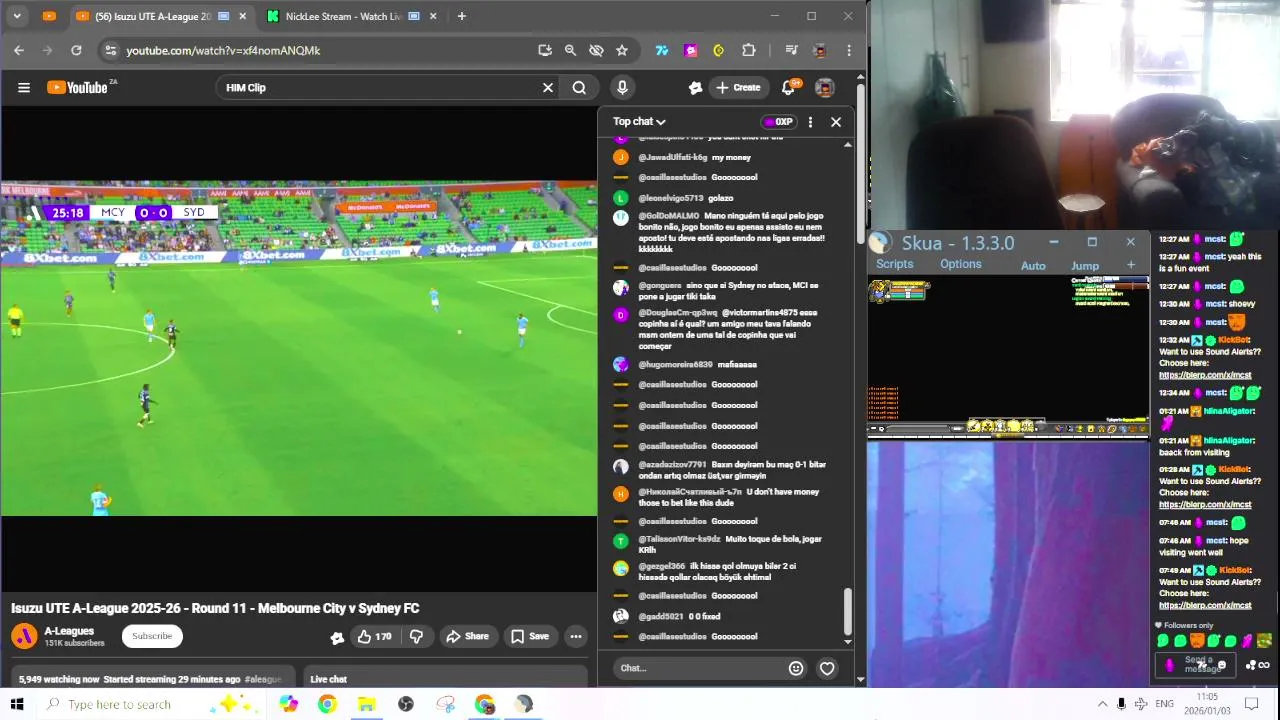1280x720 pixels.
Task: Reload the YouTube page
Action: click(x=76, y=50)
